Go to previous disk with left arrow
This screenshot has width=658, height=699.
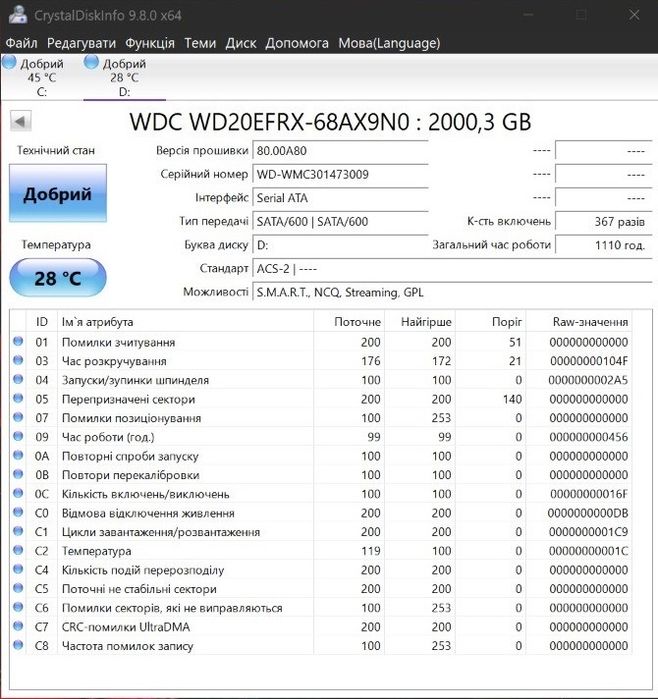pyautogui.click(x=21, y=121)
